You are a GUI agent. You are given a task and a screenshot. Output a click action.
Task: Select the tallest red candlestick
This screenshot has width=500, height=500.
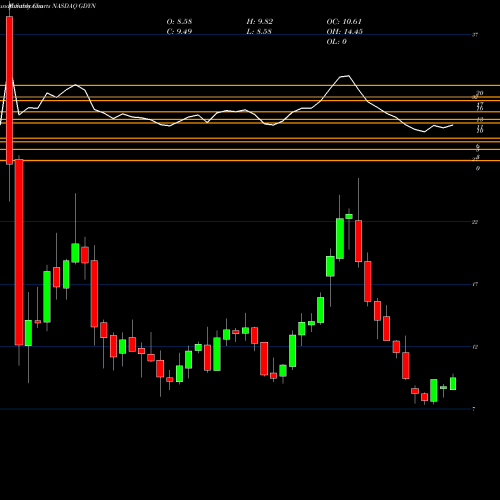tap(19, 252)
